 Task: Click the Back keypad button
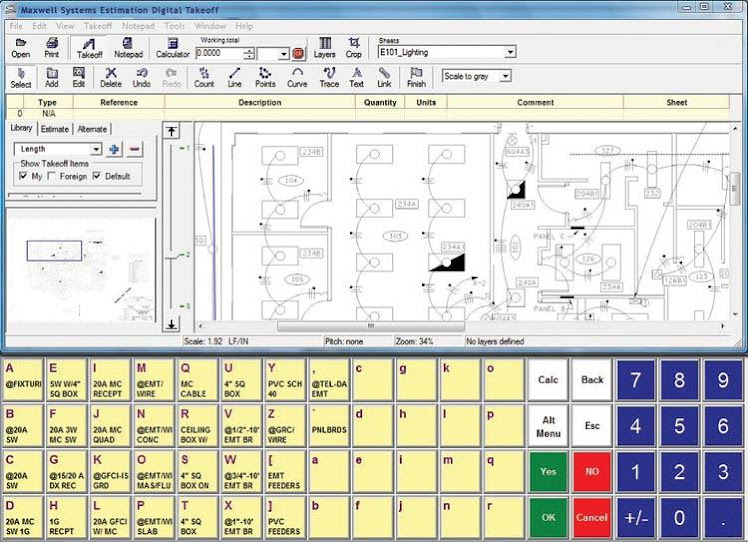click(x=592, y=380)
